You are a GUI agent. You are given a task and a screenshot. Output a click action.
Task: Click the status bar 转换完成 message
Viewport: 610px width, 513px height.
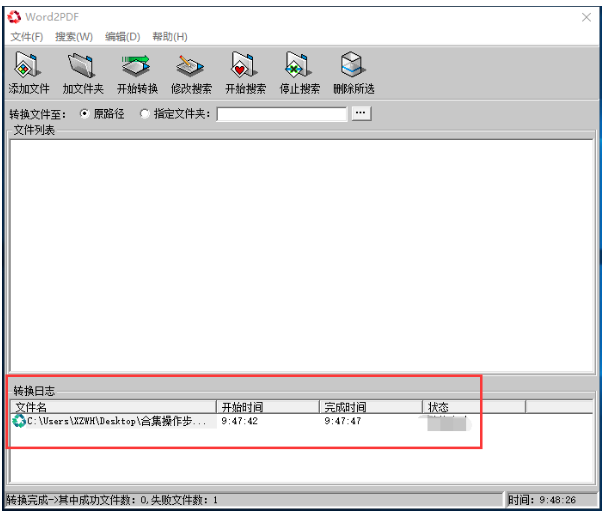[x=112, y=500]
